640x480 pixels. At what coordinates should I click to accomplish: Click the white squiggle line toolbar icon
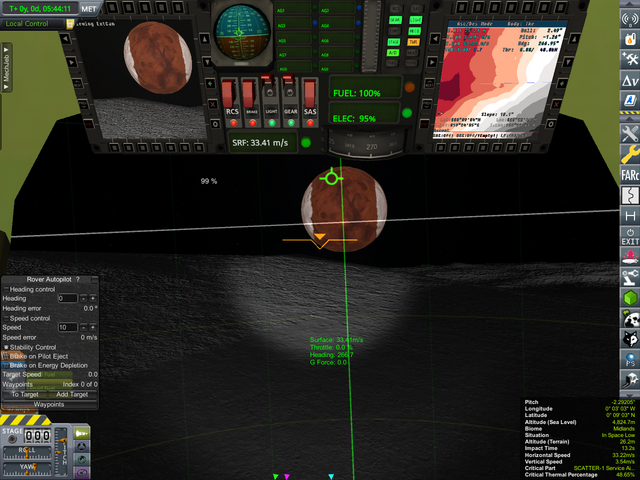630,195
